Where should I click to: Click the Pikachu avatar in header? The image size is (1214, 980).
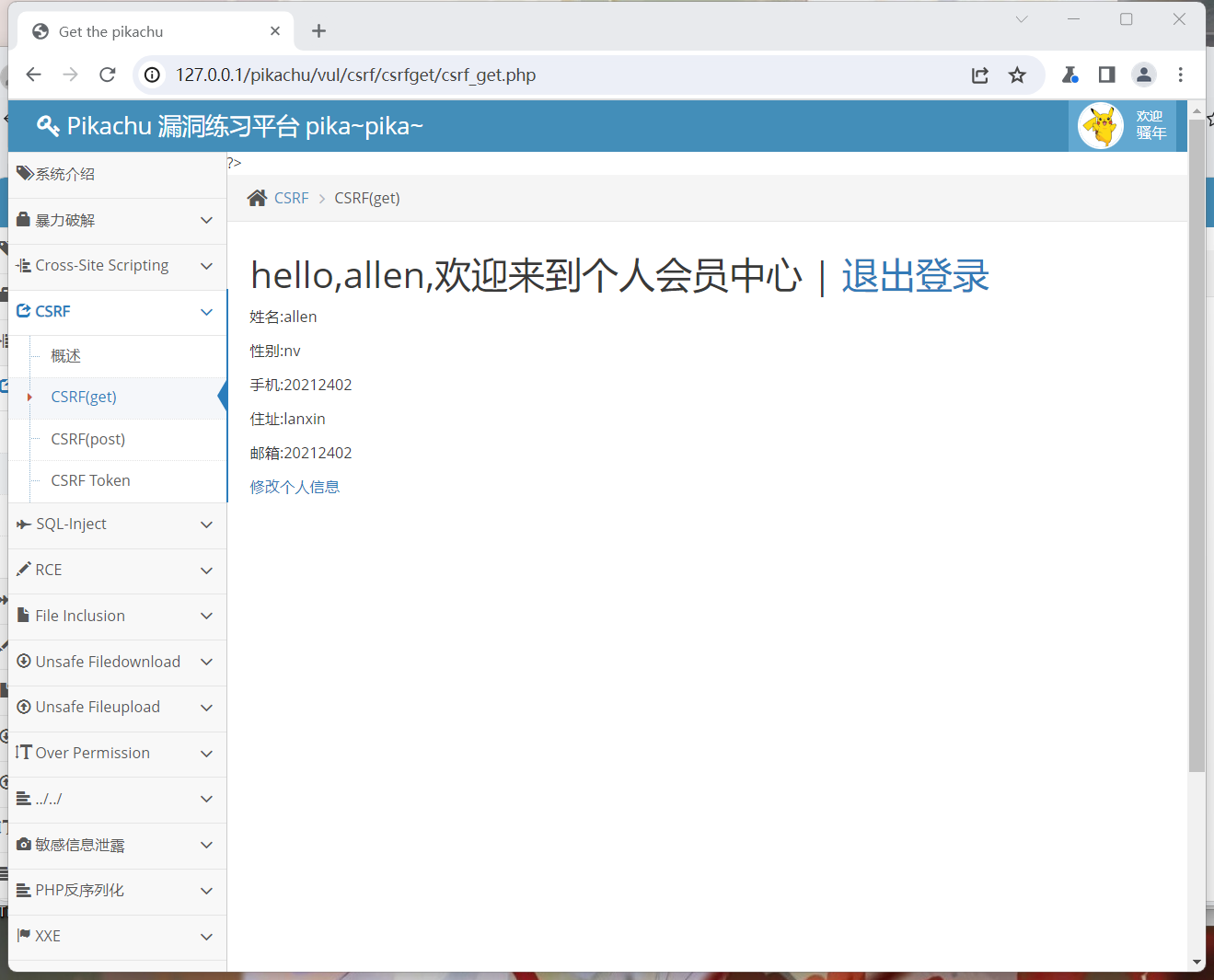1100,126
